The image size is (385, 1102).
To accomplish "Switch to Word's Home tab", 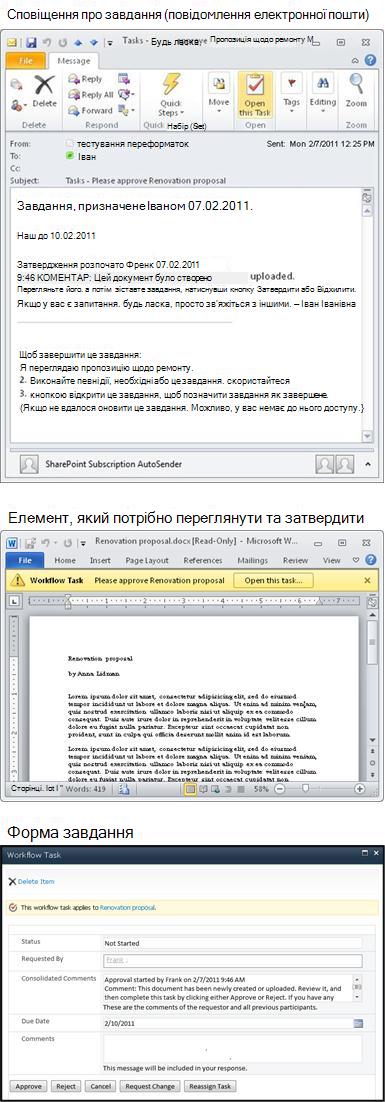I will pos(65,561).
